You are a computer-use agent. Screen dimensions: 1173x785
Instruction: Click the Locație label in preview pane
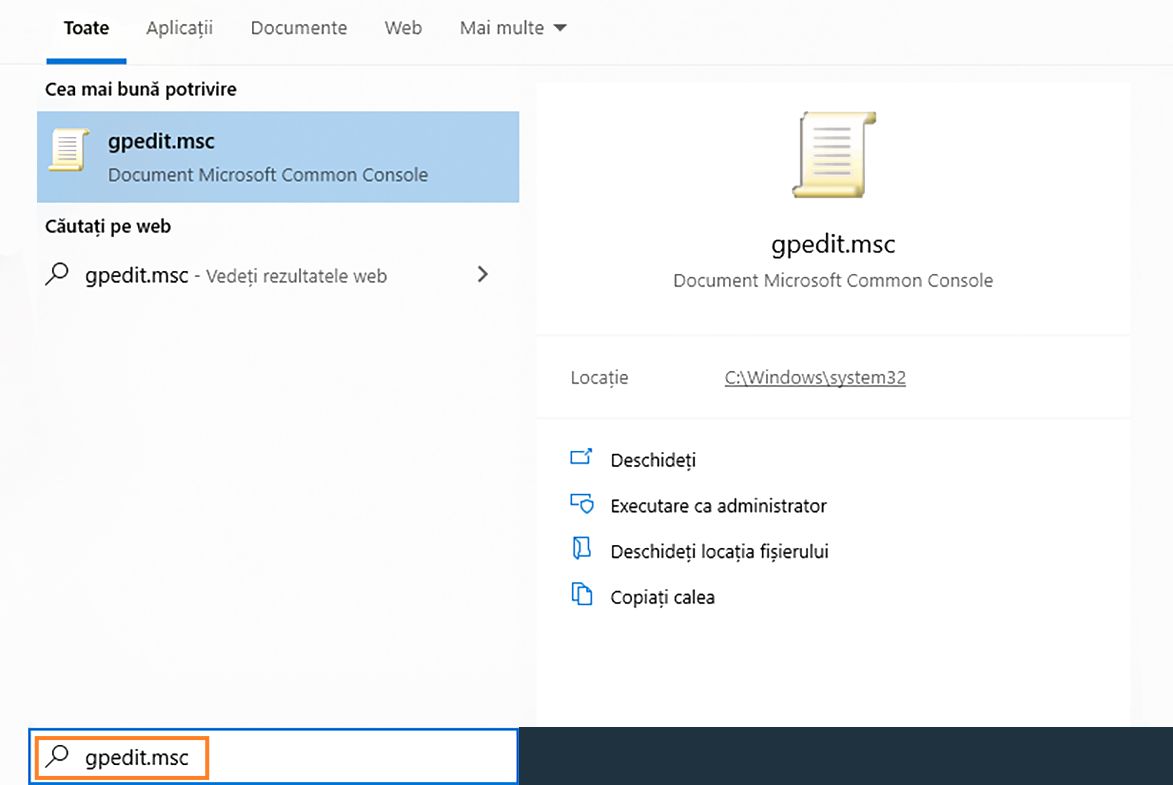(x=599, y=378)
